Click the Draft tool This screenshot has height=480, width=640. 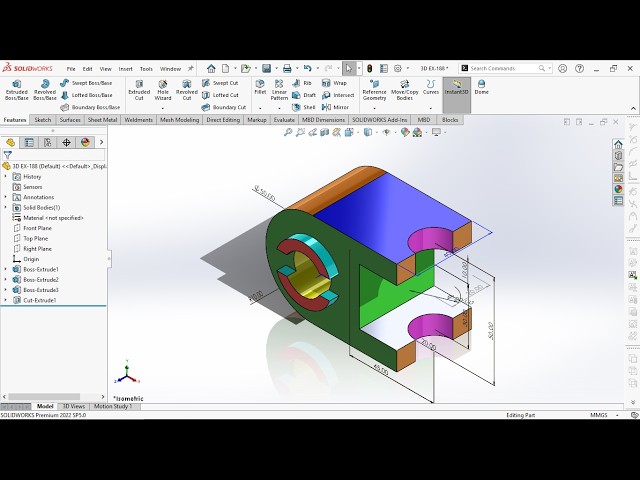(x=304, y=95)
